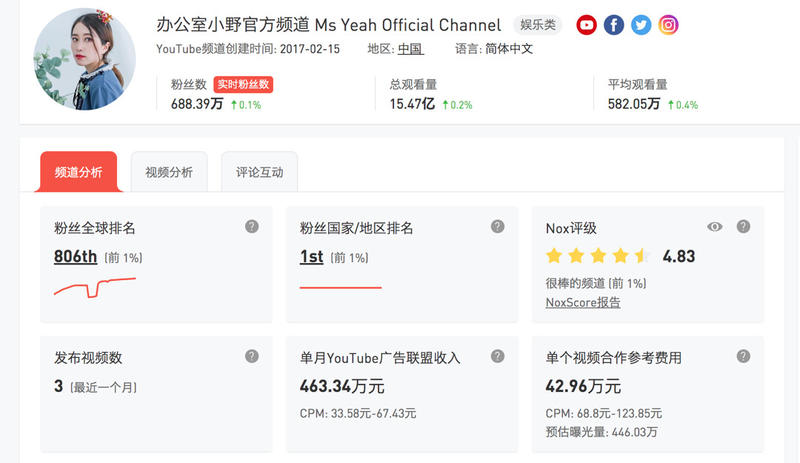Viewport: 800px width, 463px height.
Task: Click the CPM: 33.58元-67.43元 text
Action: [358, 413]
